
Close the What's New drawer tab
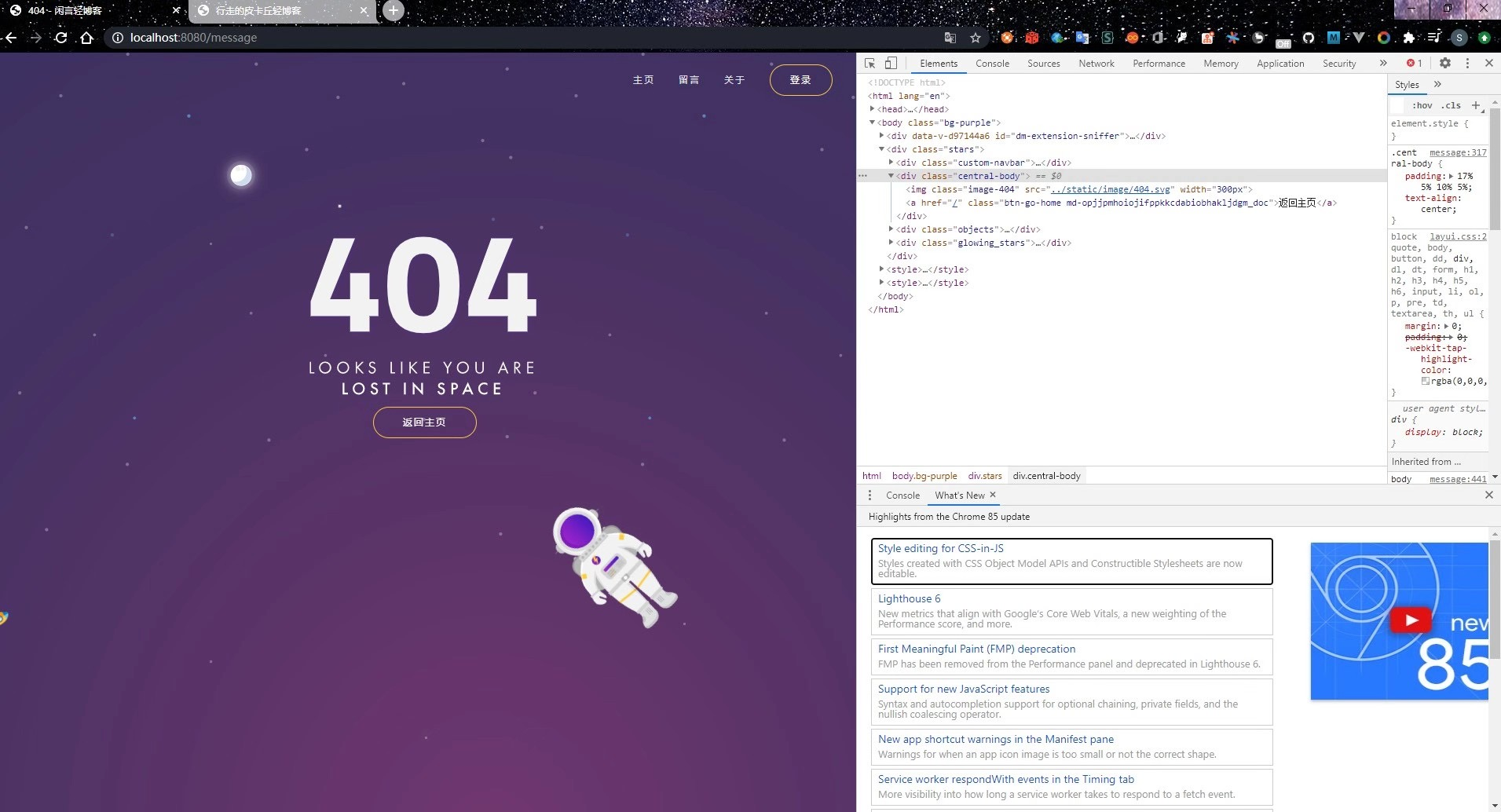tap(993, 495)
